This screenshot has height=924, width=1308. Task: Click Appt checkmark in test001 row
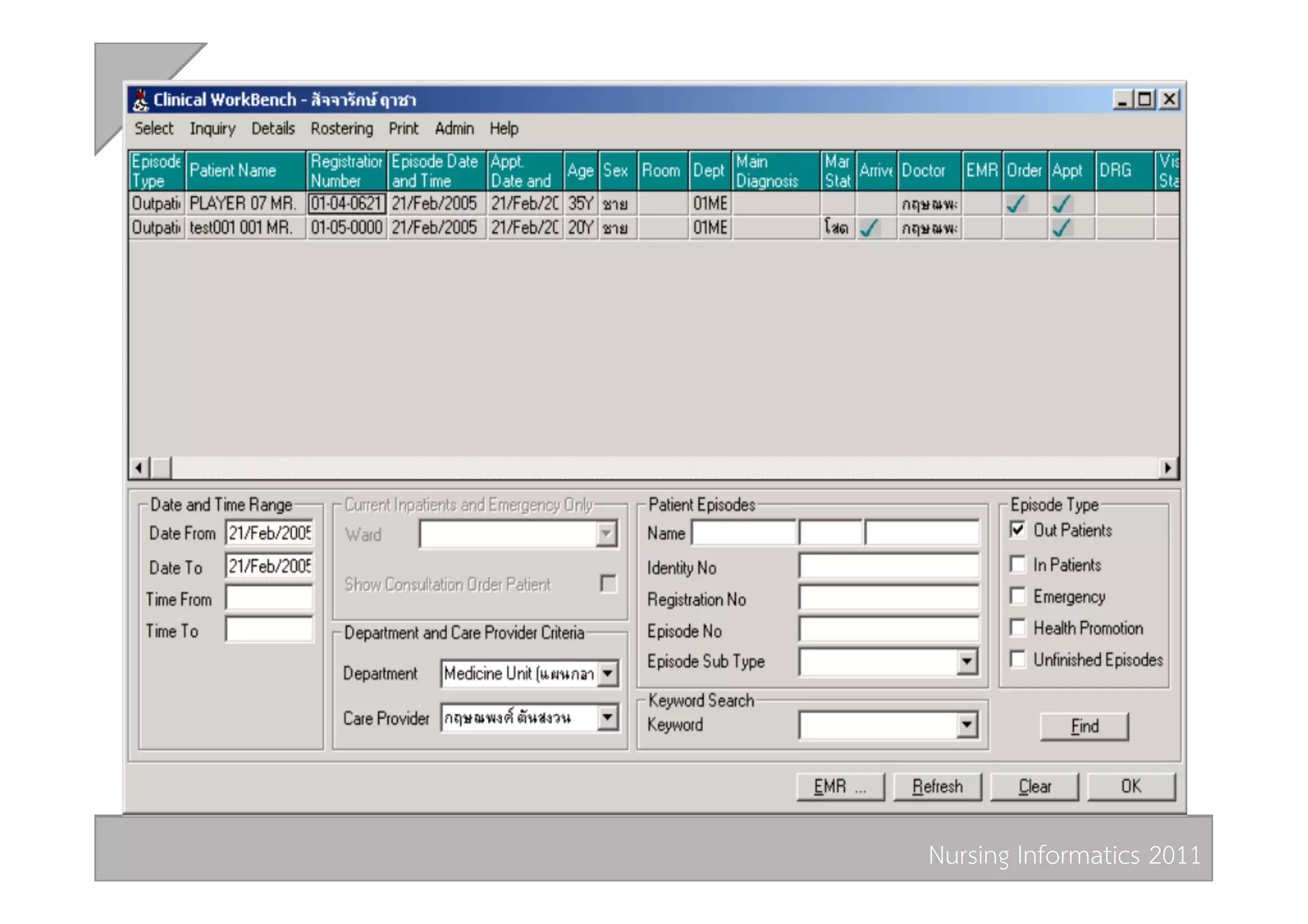coord(1061,228)
